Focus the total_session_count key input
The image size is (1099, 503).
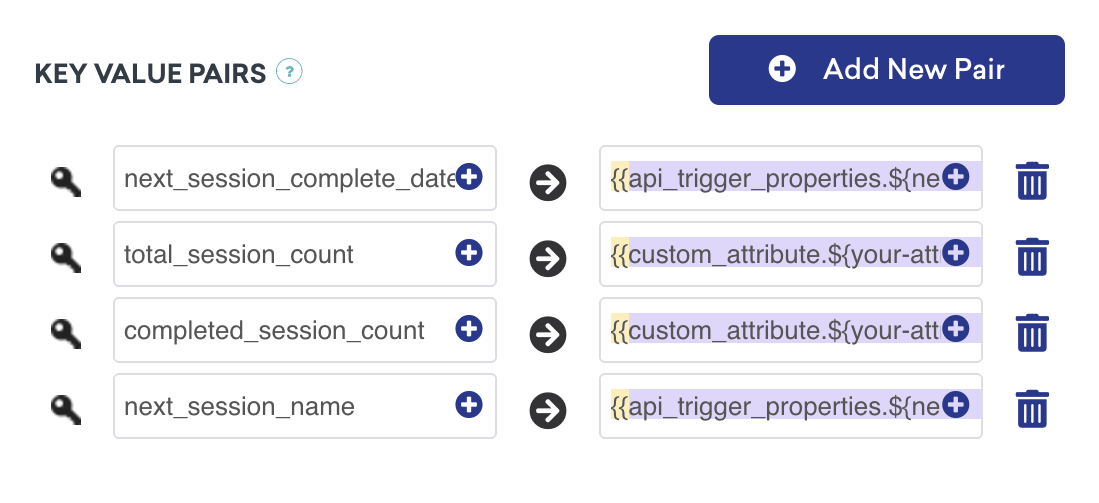(285, 255)
